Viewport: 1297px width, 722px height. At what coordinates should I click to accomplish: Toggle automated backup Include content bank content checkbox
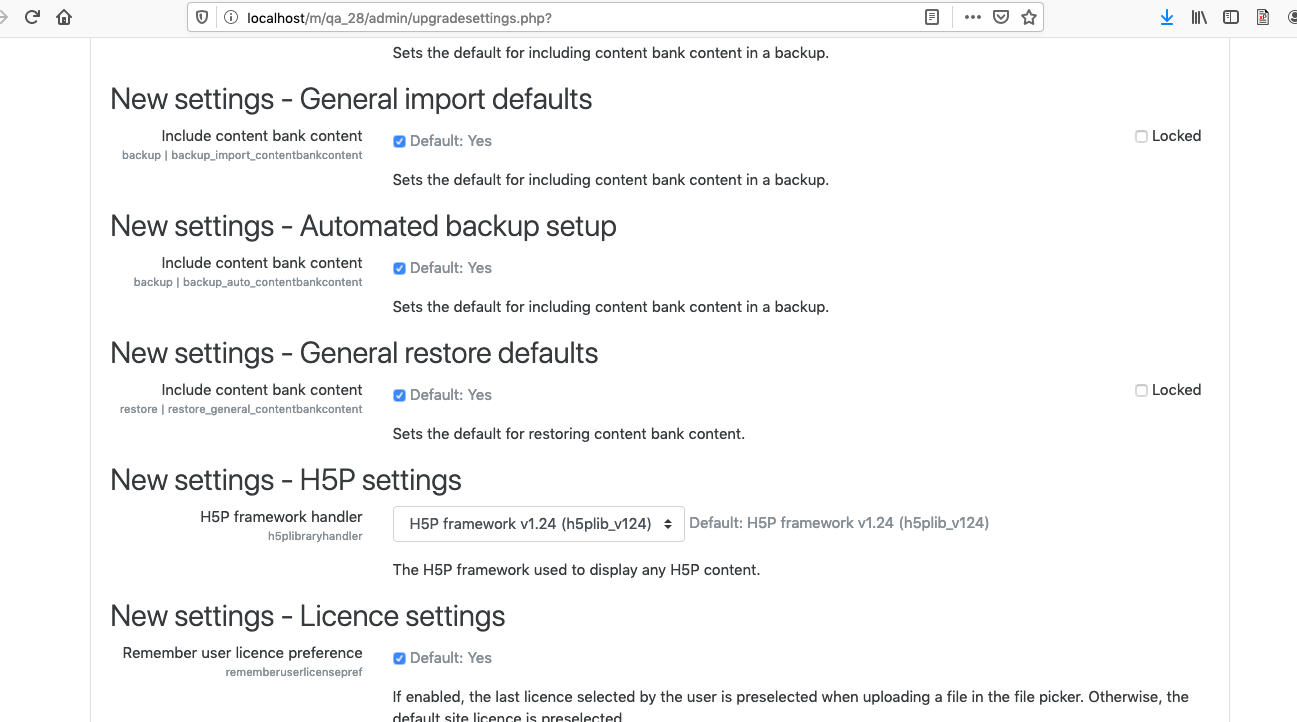click(x=399, y=269)
